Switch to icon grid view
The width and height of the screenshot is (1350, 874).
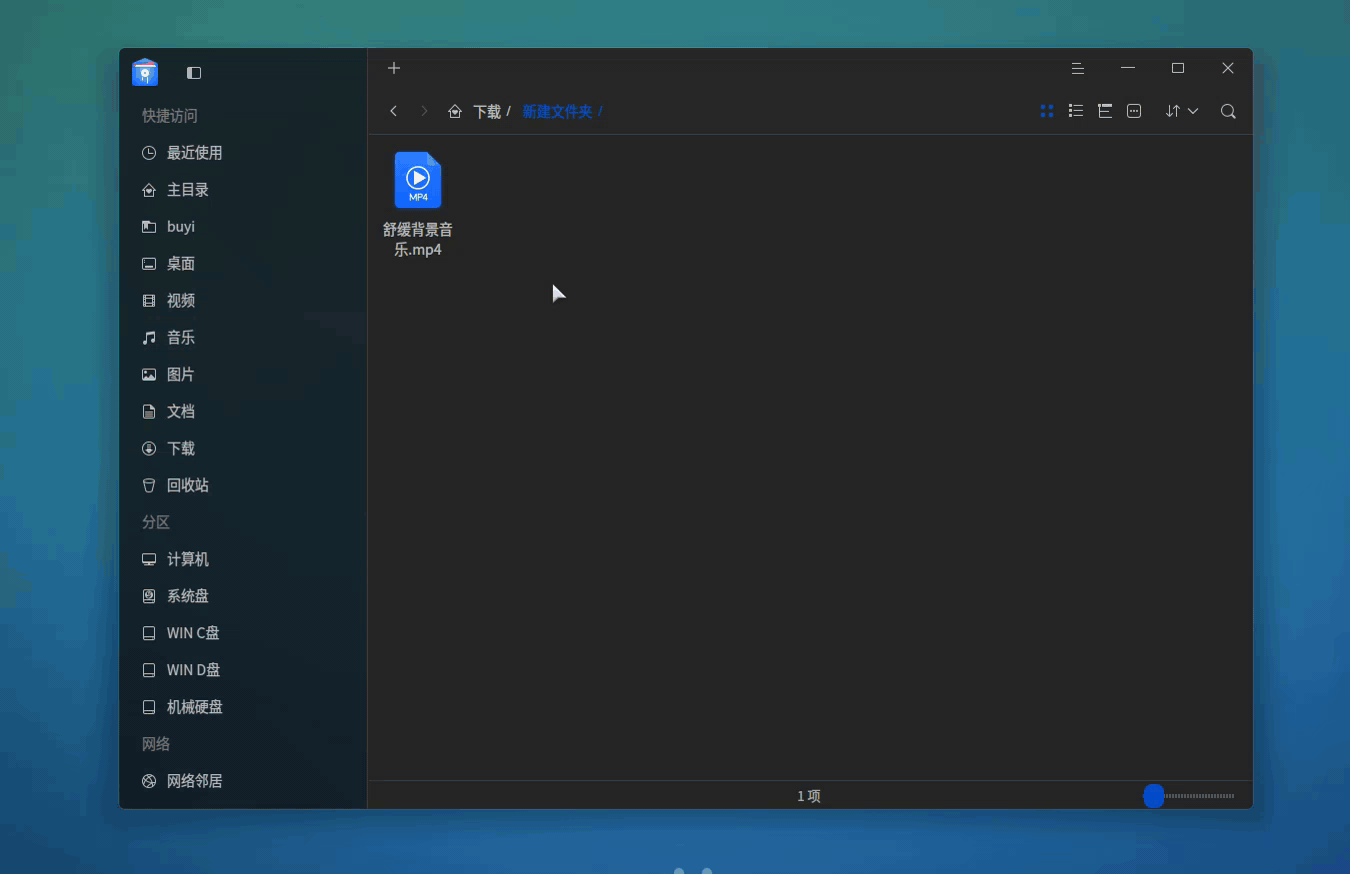(1047, 111)
